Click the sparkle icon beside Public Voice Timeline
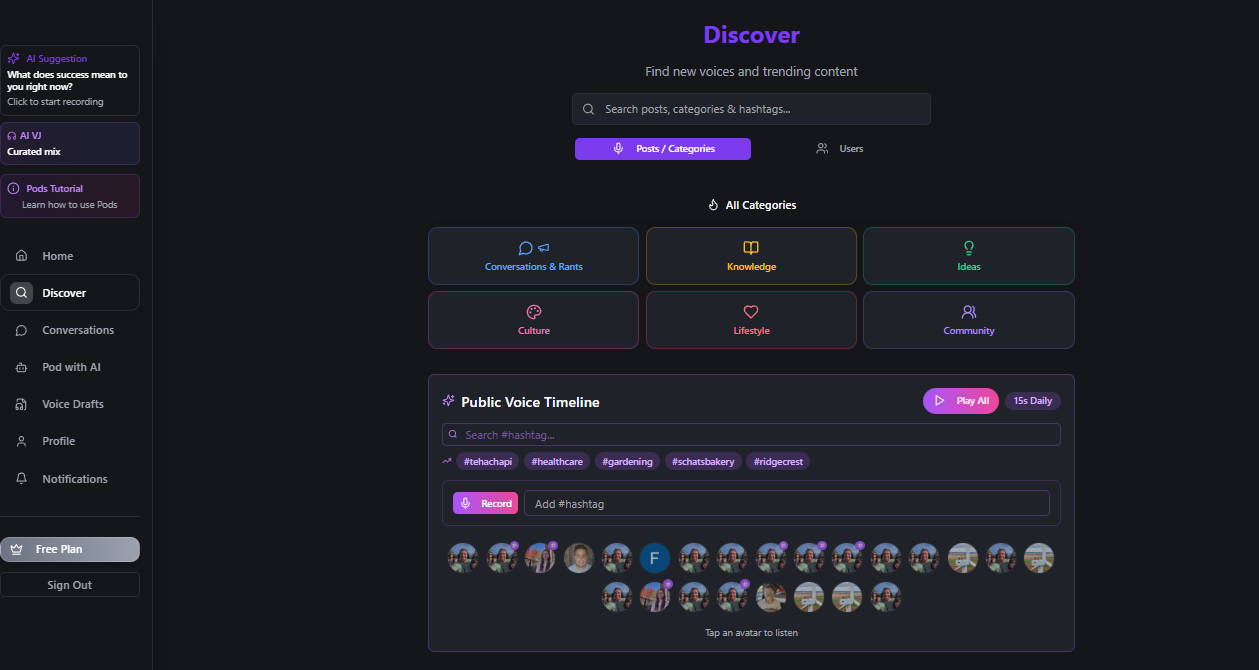The height and width of the screenshot is (670, 1259). (448, 401)
